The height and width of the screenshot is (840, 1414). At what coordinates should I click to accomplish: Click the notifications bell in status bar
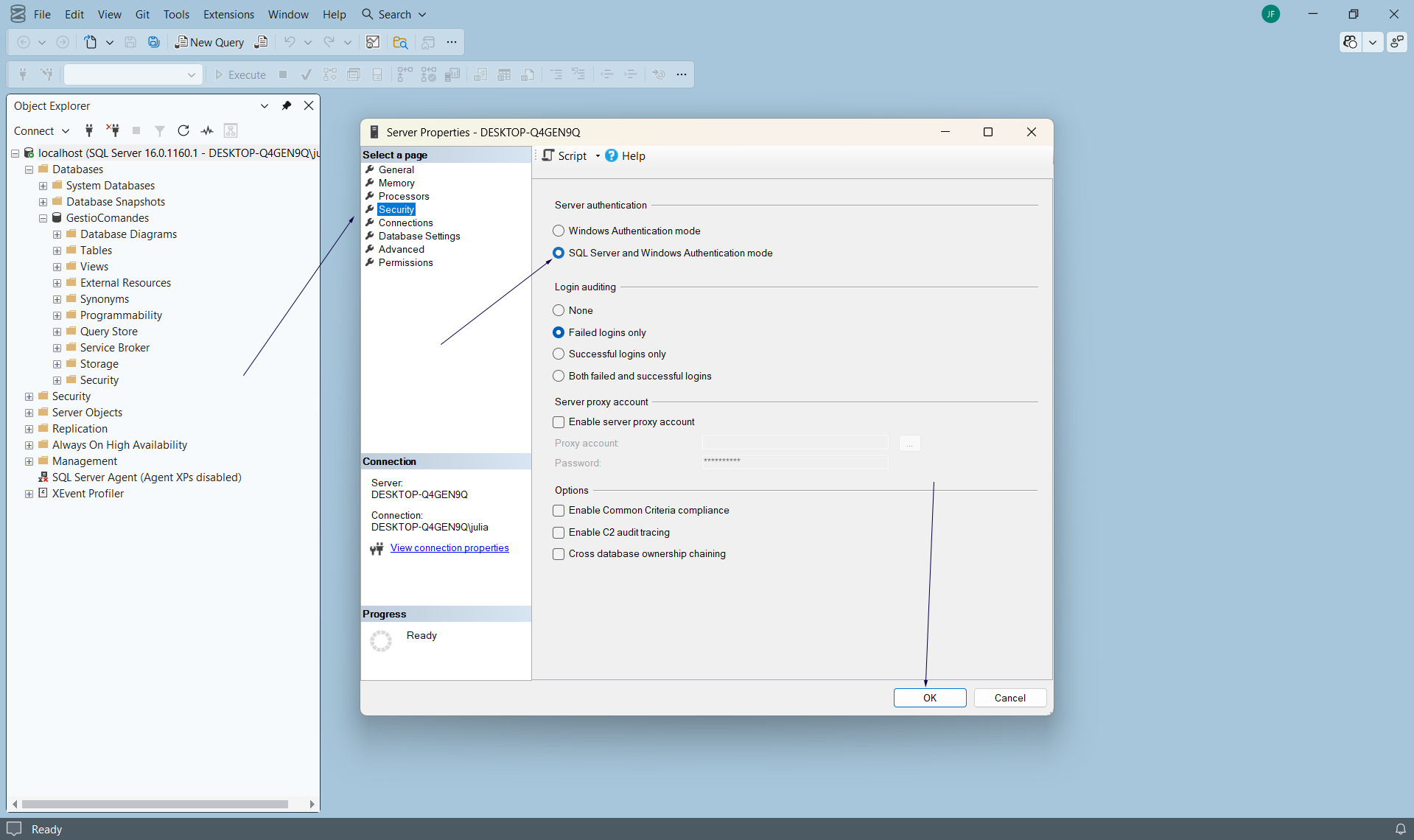(1400, 829)
